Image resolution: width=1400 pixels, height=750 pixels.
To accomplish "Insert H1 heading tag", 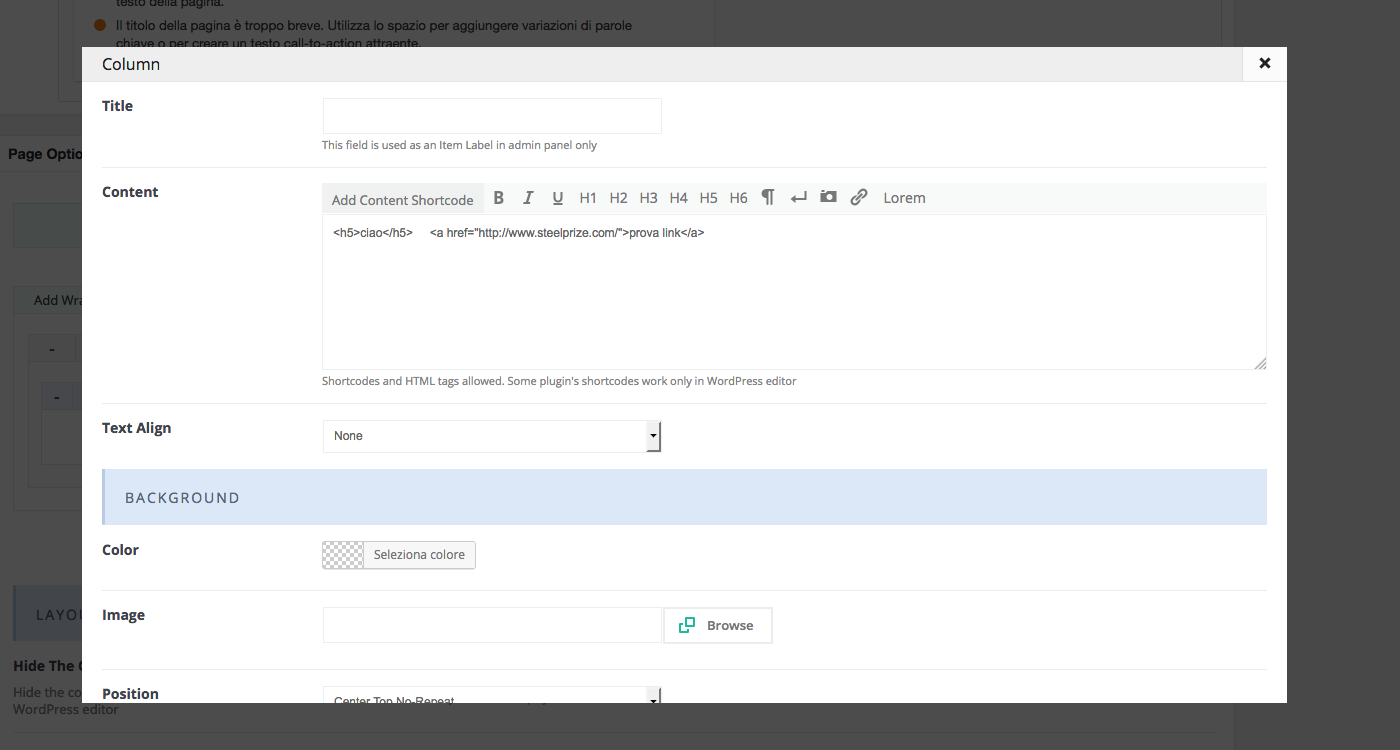I will click(588, 198).
